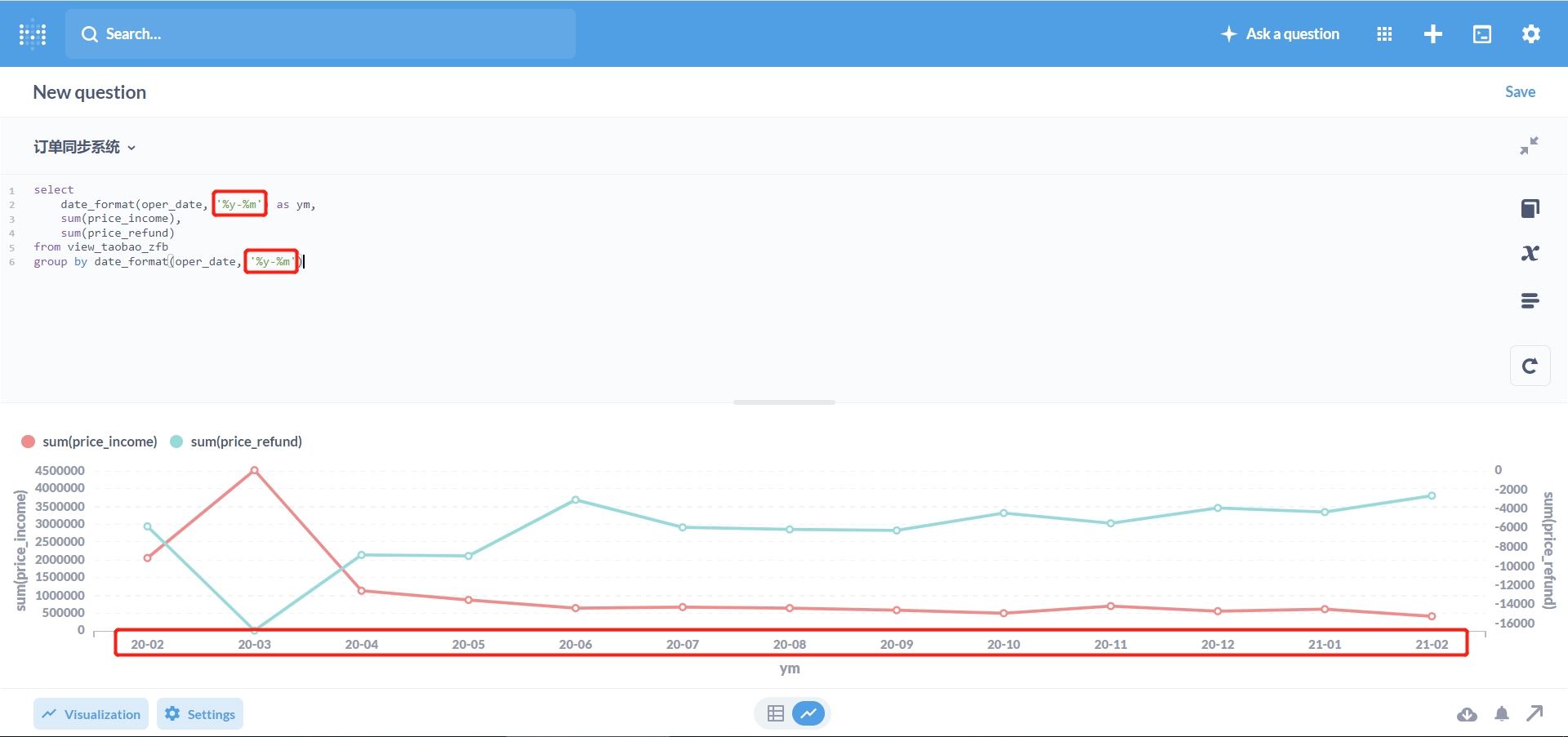The width and height of the screenshot is (1568, 737).
Task: Enable the line chart visualization view
Action: [x=808, y=713]
